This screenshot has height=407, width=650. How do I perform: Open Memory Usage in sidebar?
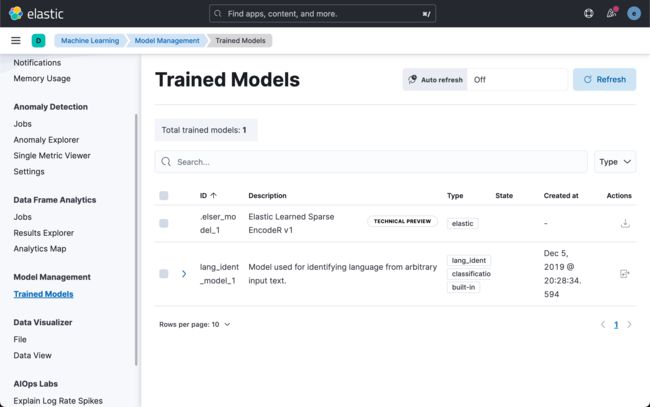[x=42, y=78]
